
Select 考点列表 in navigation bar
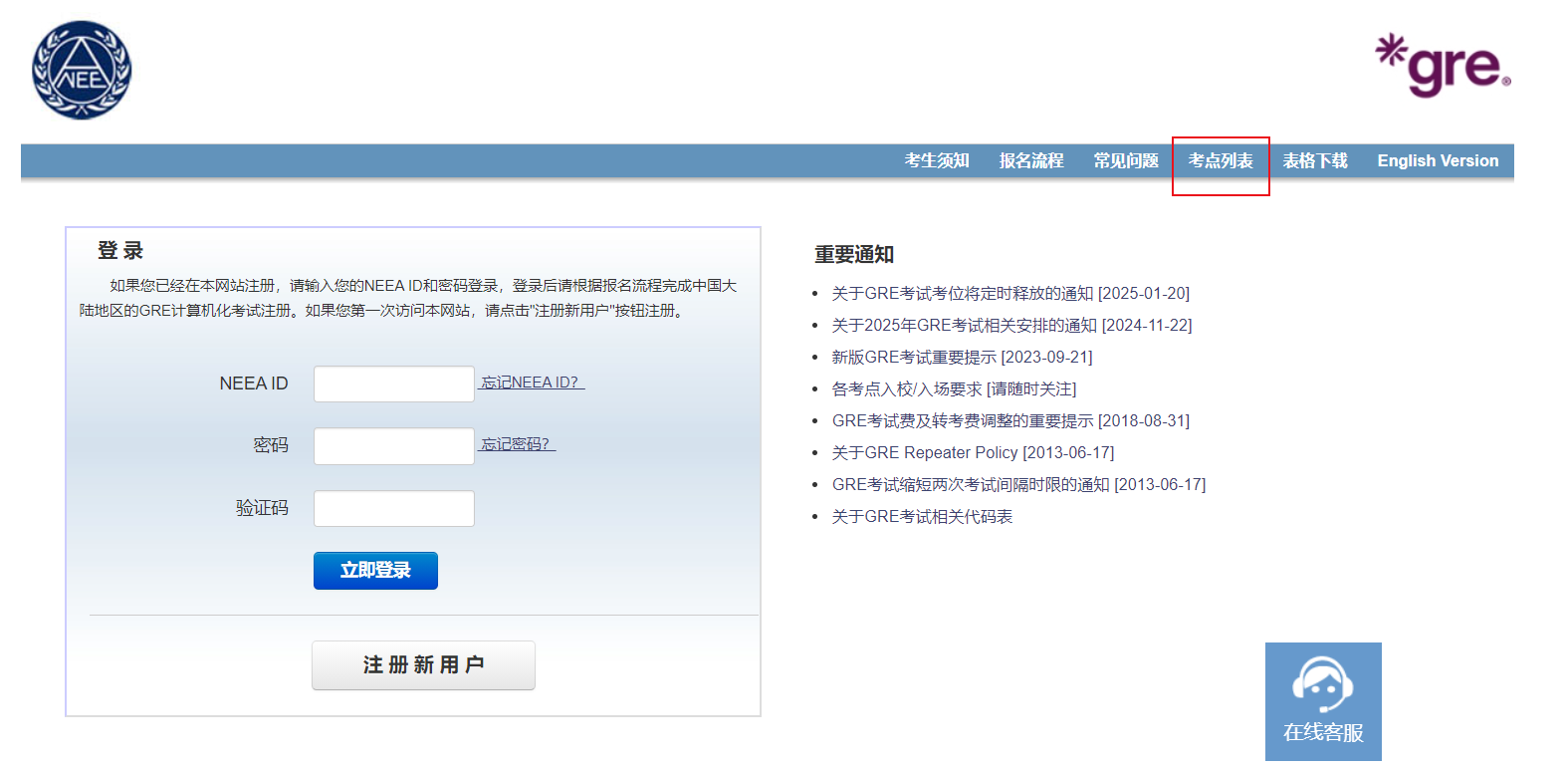pos(1220,160)
